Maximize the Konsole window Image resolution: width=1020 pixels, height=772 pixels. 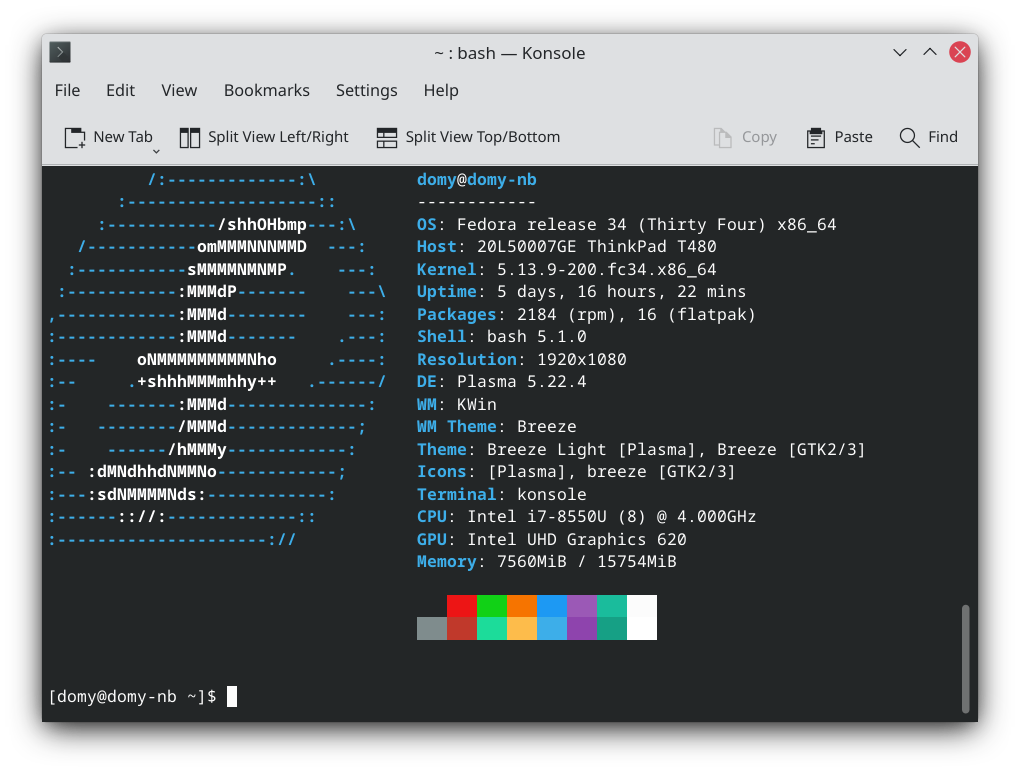(x=930, y=53)
